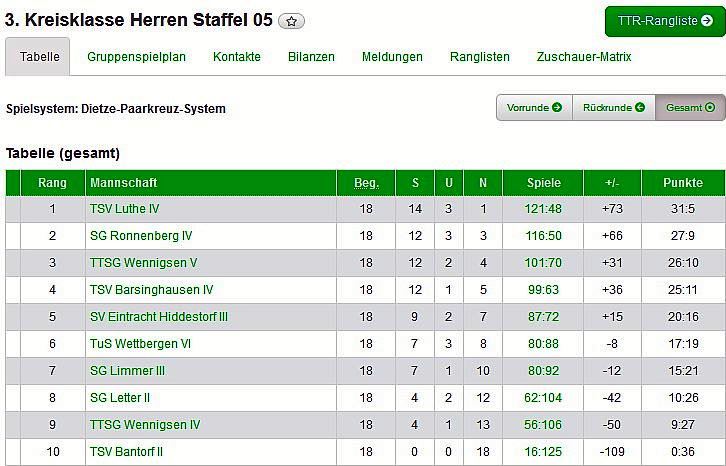This screenshot has height=466, width=726.
Task: Select the Gesamt view toggle
Action: coord(690,108)
